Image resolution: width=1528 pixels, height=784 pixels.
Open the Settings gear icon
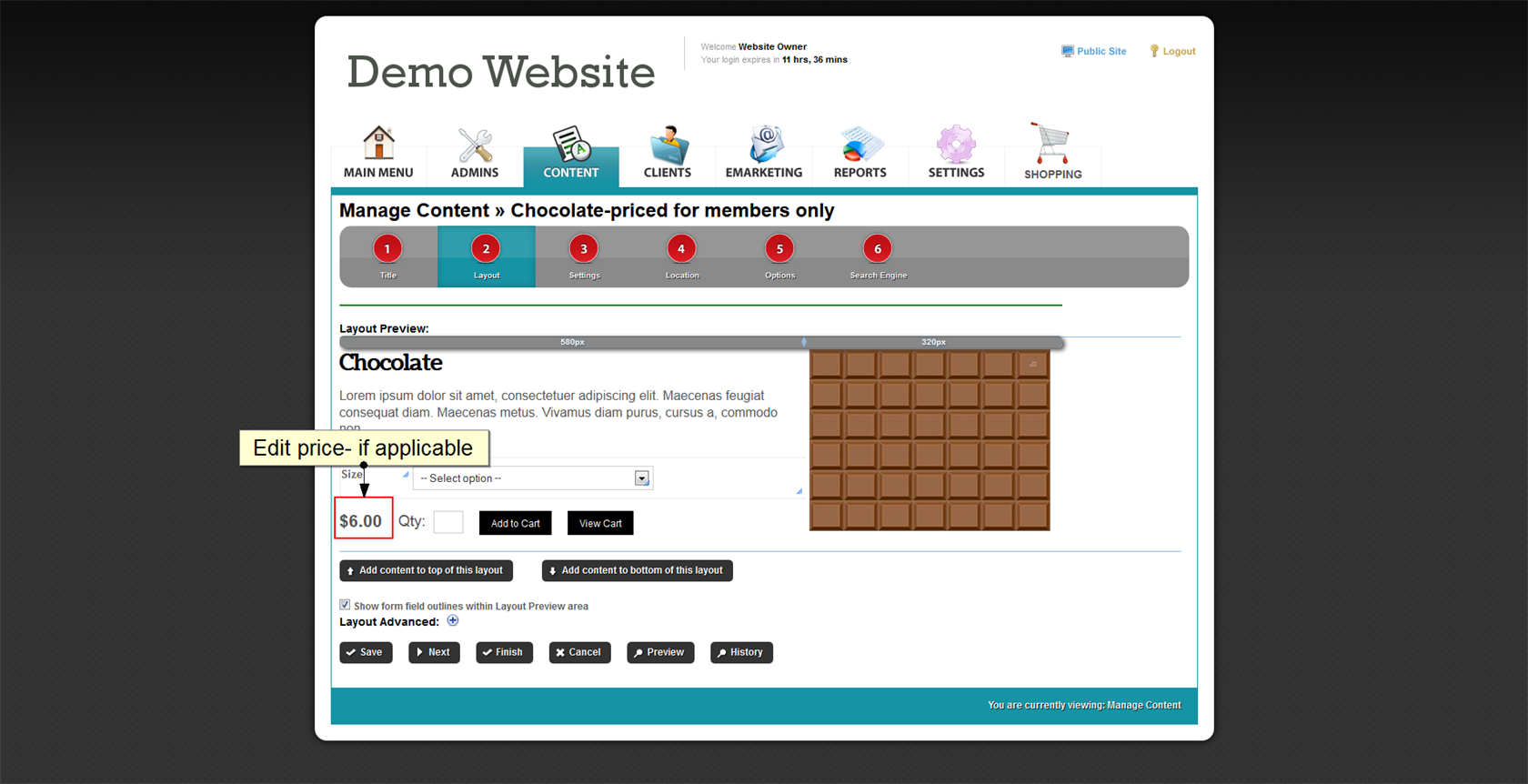click(x=956, y=145)
